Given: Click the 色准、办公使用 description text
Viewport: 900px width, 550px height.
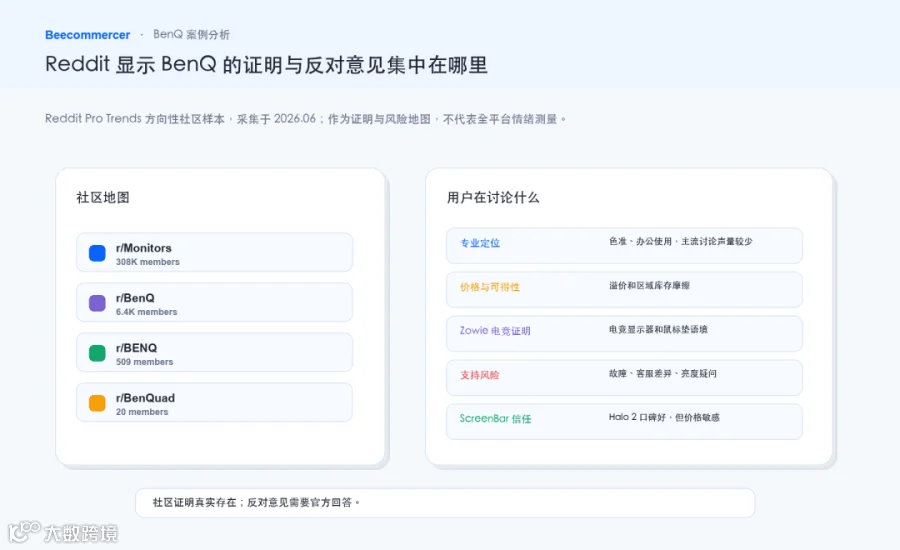Looking at the screenshot, I should click(x=680, y=241).
